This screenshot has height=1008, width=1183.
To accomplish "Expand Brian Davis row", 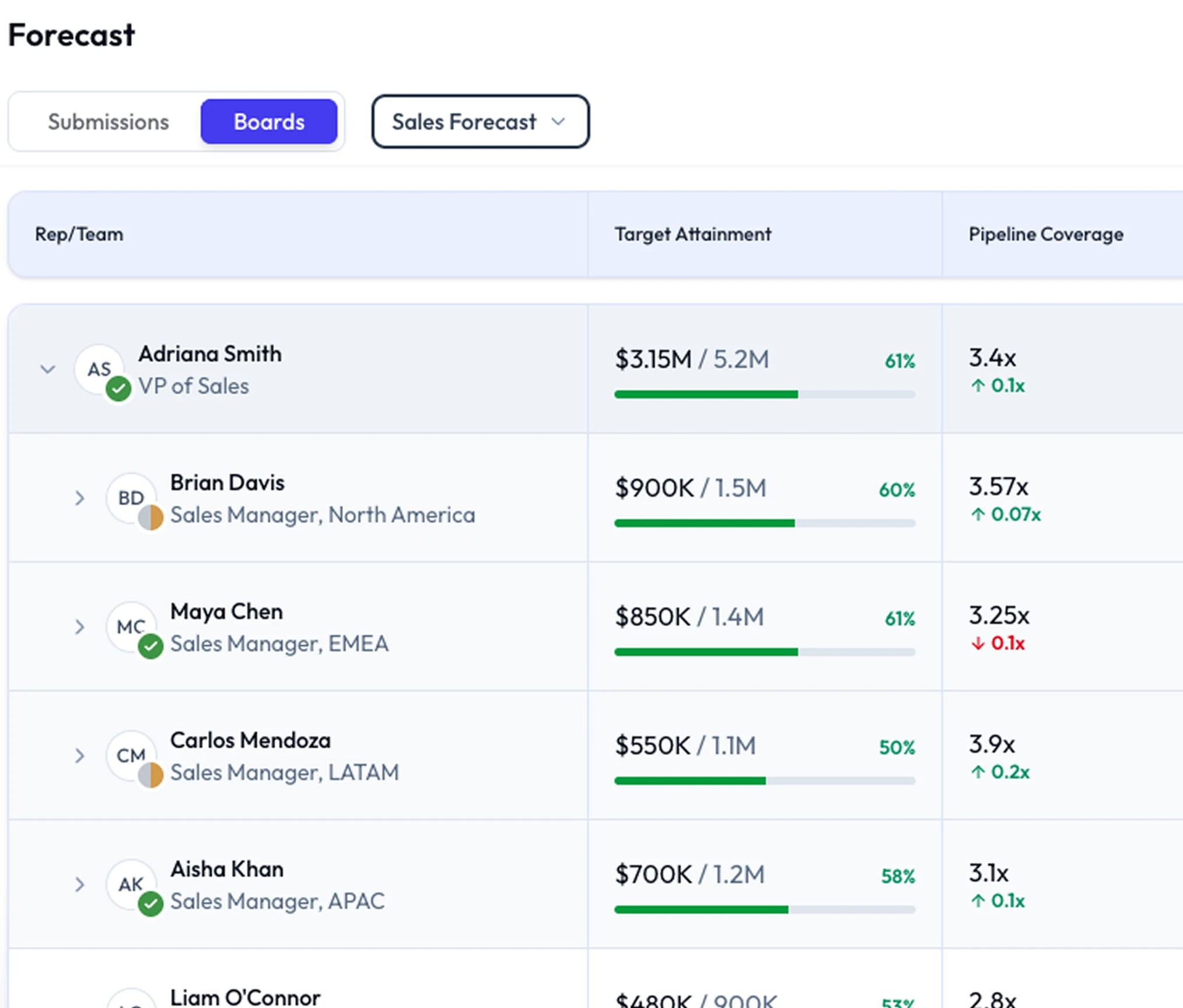I will (80, 498).
